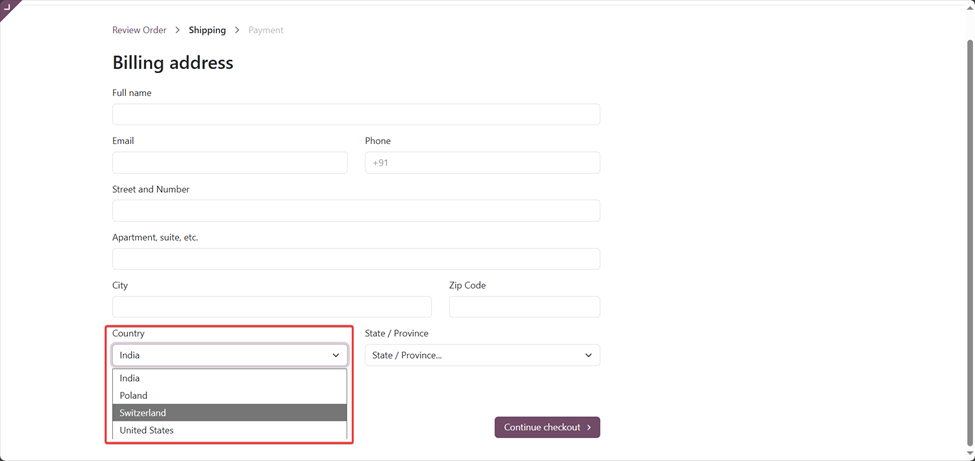Click into the Email input field
Image resolution: width=975 pixels, height=461 pixels.
tap(230, 163)
